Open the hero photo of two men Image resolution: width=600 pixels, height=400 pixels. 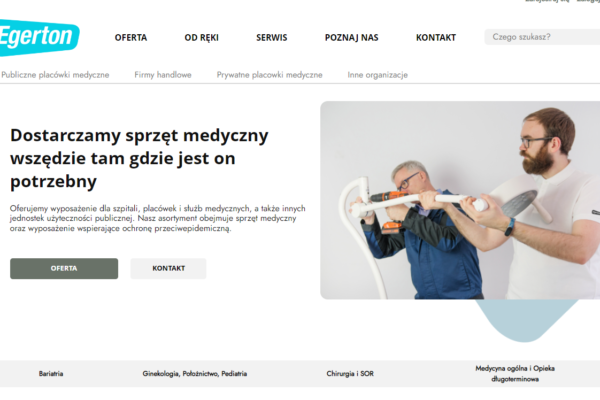coord(460,200)
